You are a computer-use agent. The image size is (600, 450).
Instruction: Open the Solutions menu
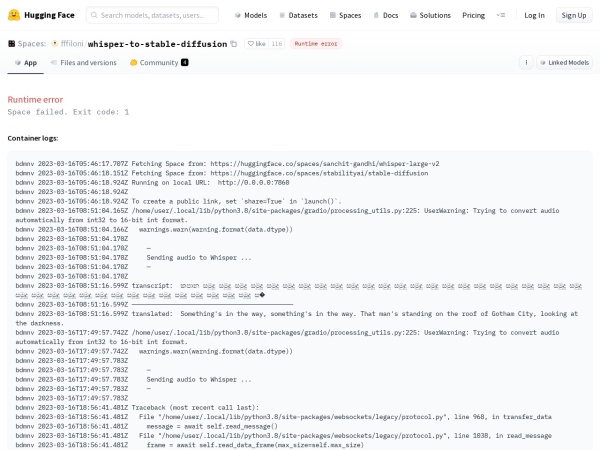pos(430,15)
